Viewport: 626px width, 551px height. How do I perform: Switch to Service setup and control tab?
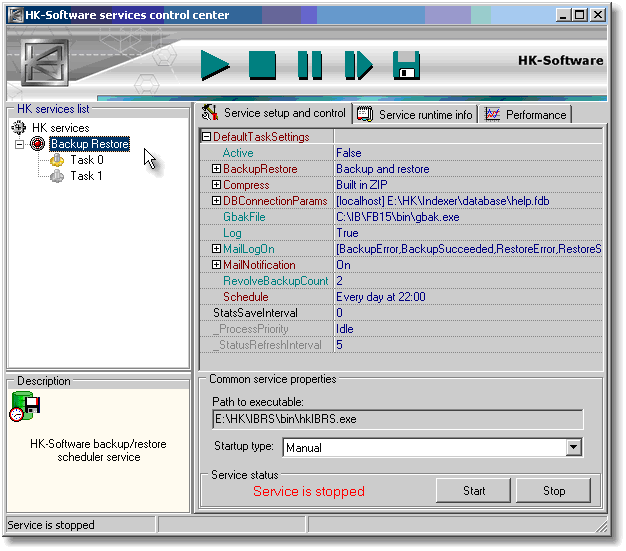click(275, 113)
